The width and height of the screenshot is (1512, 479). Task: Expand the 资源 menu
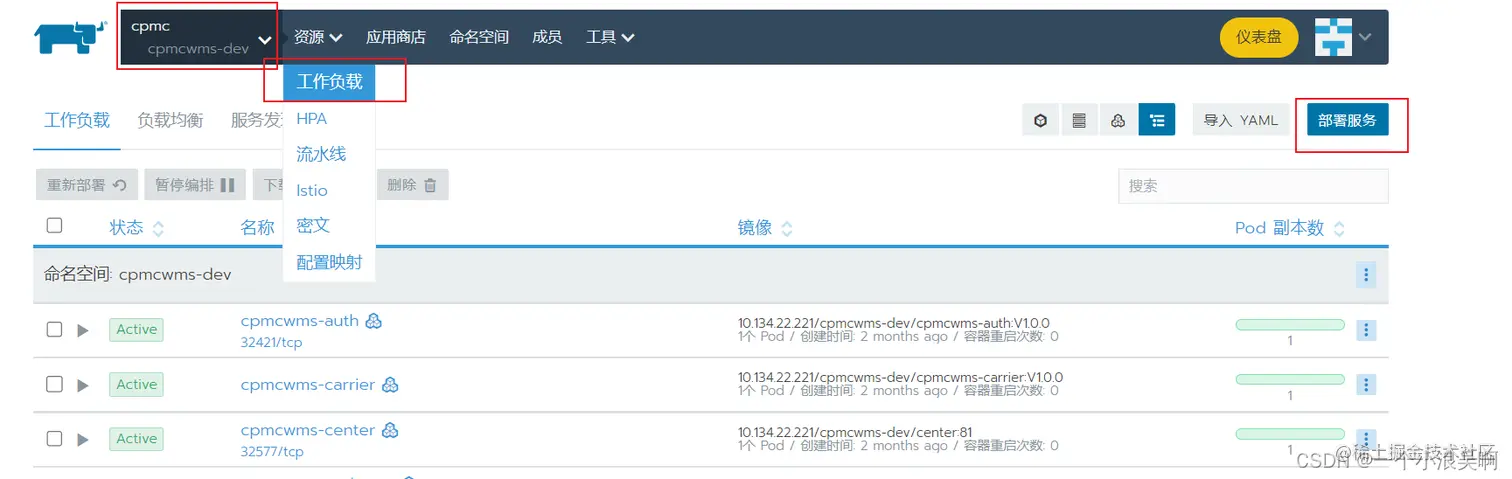pyautogui.click(x=318, y=37)
